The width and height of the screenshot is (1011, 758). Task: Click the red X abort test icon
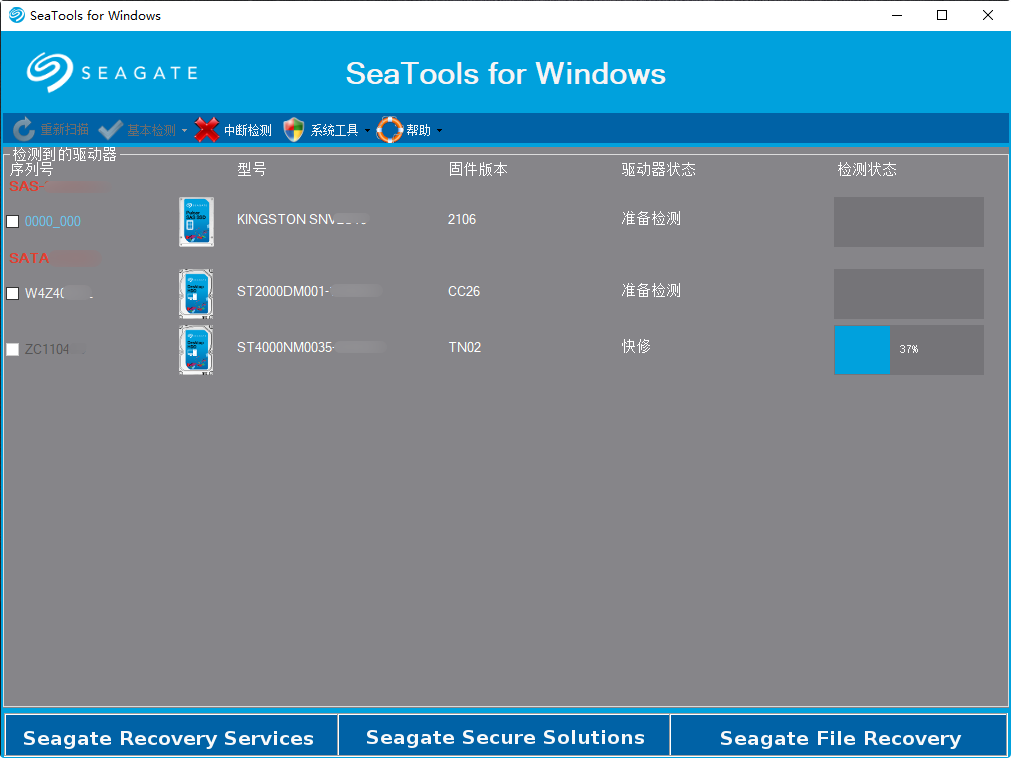click(x=207, y=130)
